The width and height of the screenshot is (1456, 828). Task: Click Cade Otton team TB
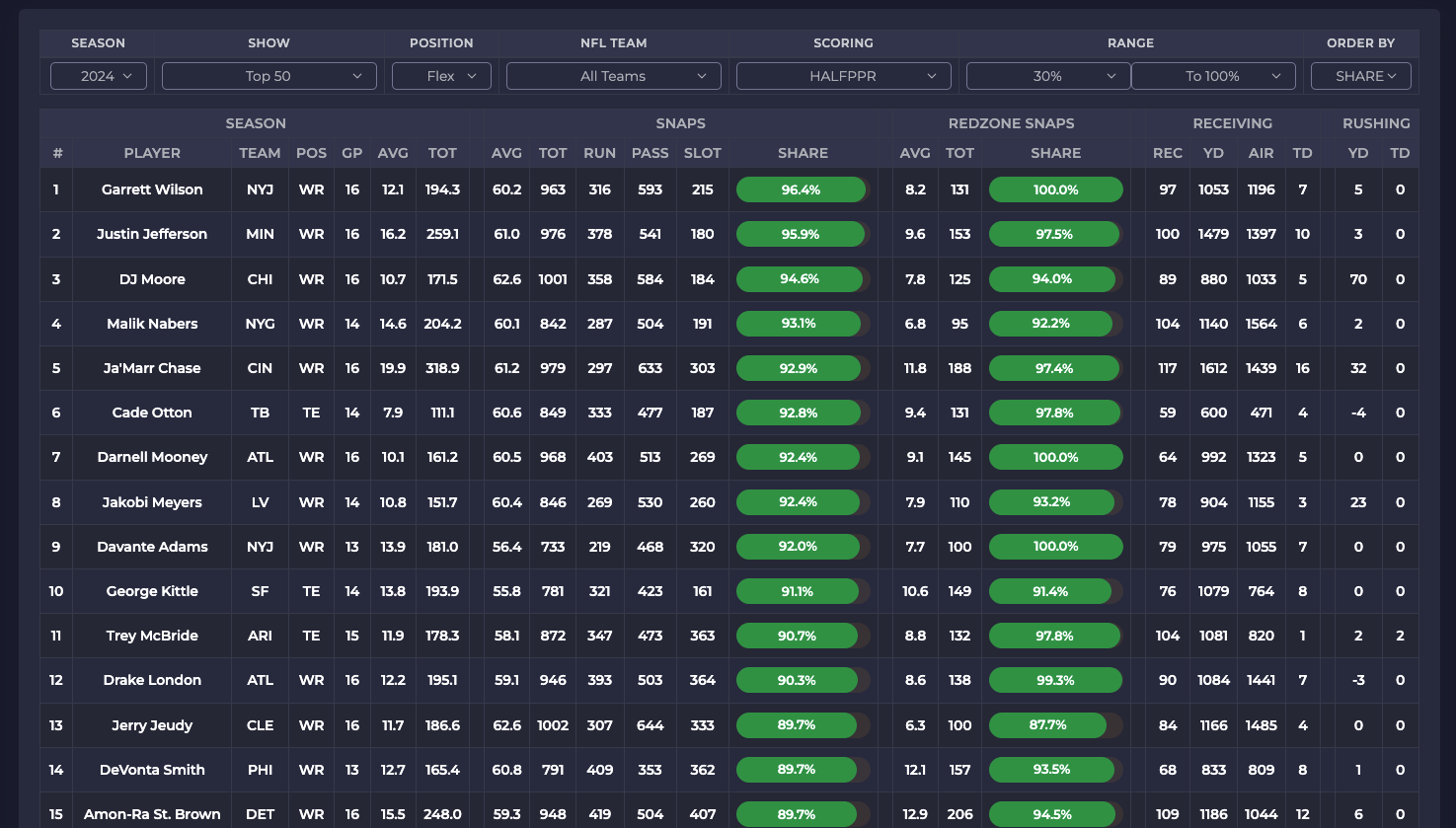click(260, 413)
